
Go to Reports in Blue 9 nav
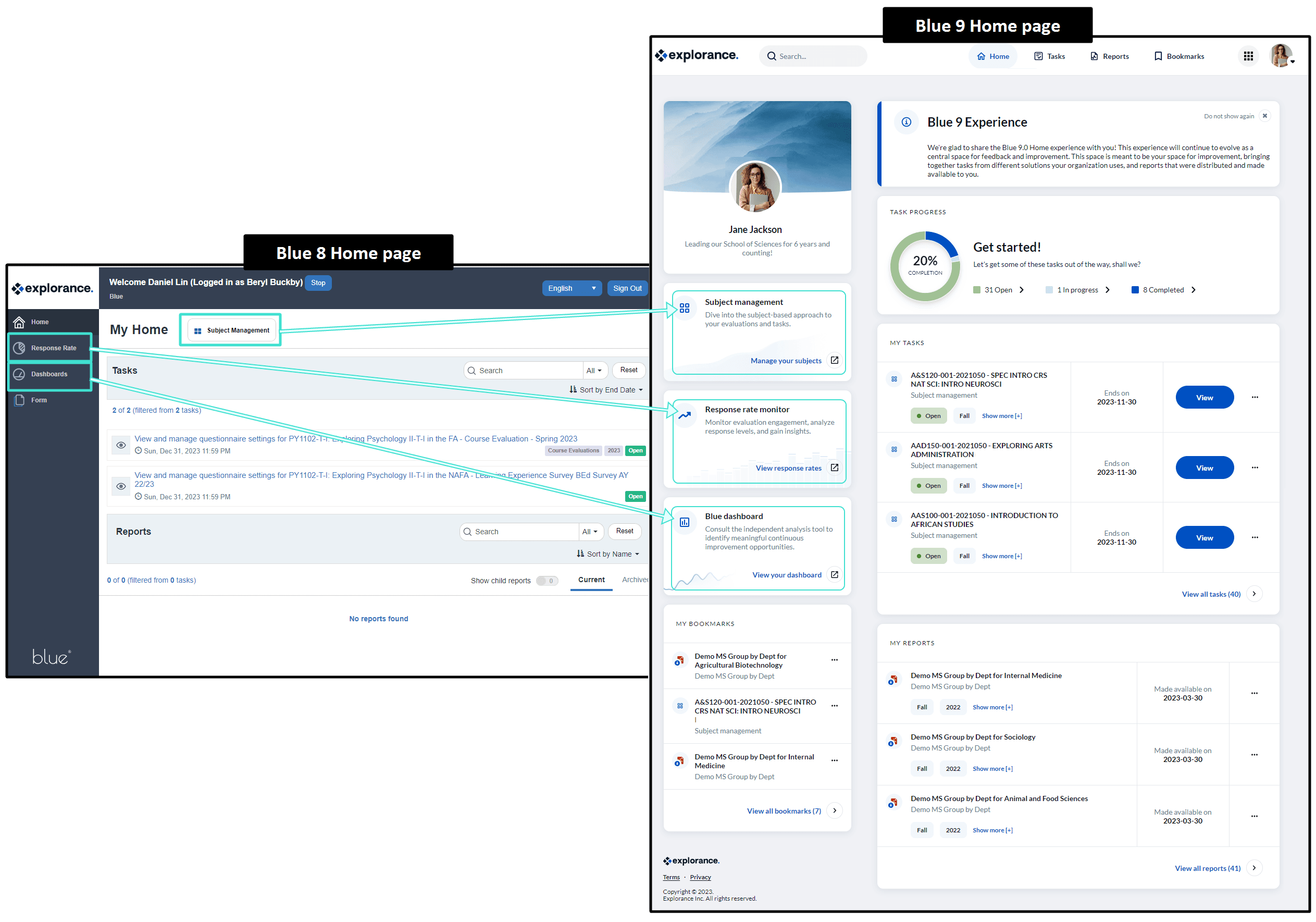(x=1110, y=56)
